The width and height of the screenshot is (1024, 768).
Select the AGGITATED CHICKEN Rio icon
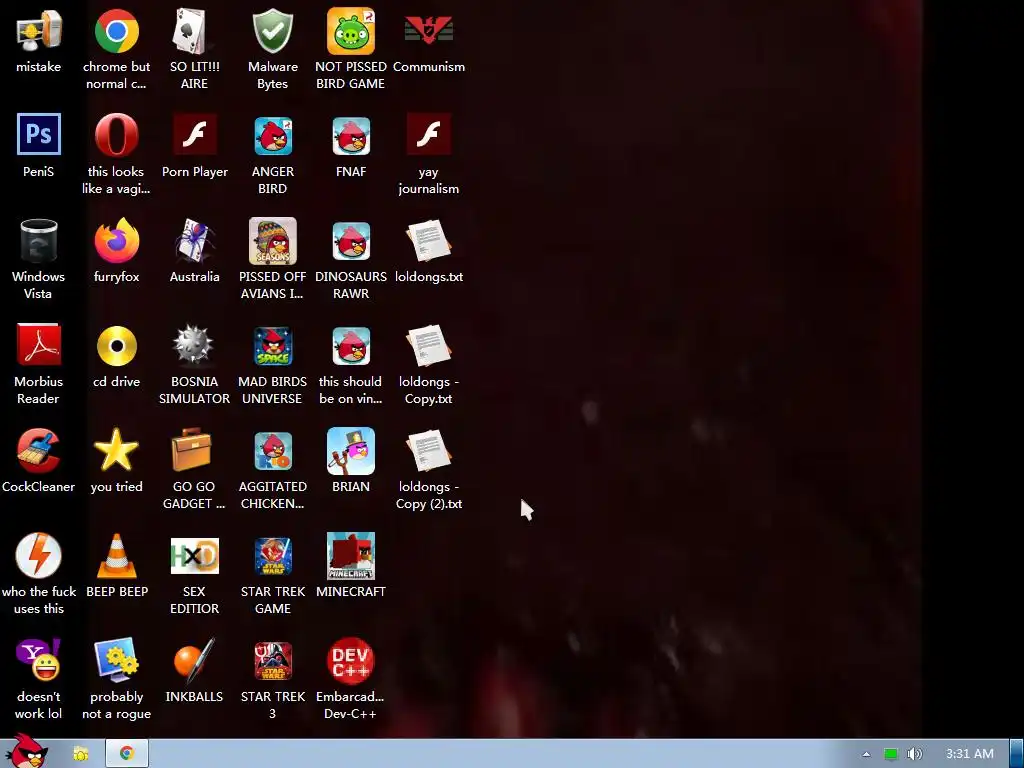[273, 451]
